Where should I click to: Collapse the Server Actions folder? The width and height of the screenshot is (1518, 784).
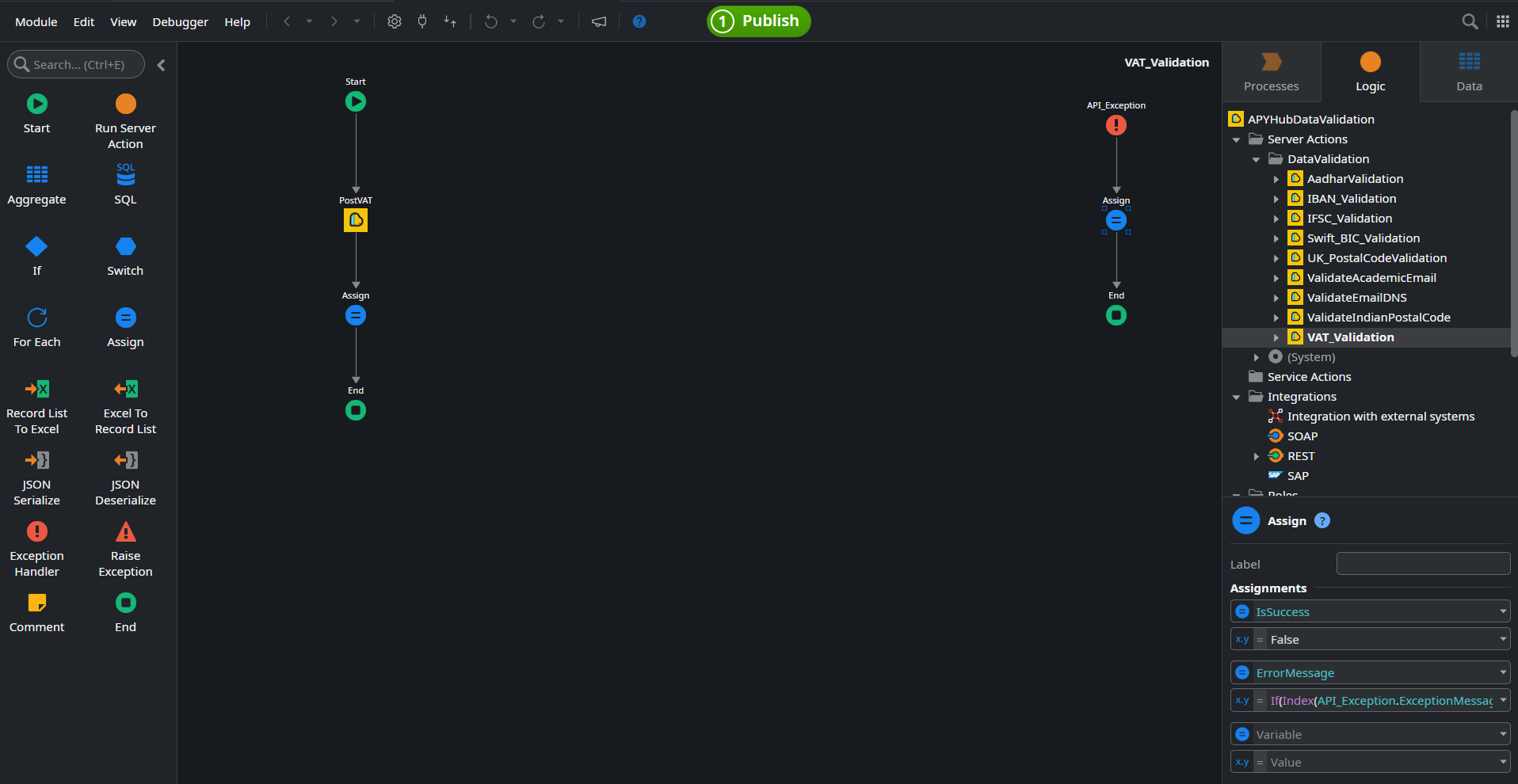point(1237,139)
